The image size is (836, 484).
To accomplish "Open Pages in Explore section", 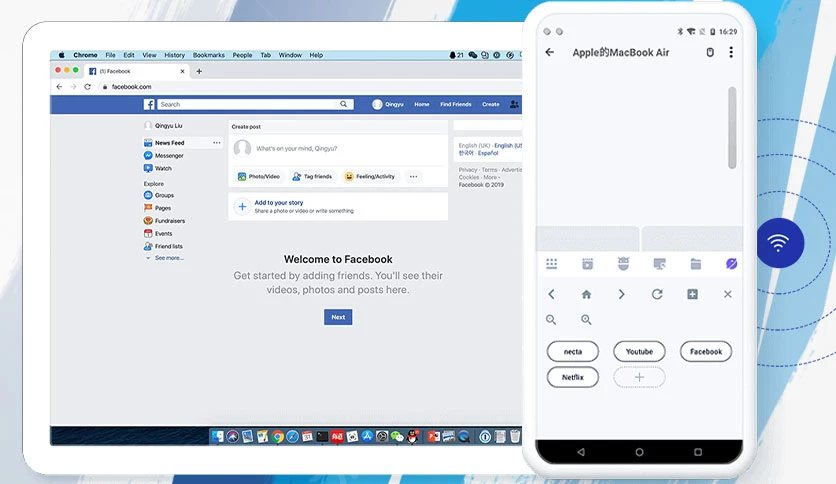I will [158, 208].
